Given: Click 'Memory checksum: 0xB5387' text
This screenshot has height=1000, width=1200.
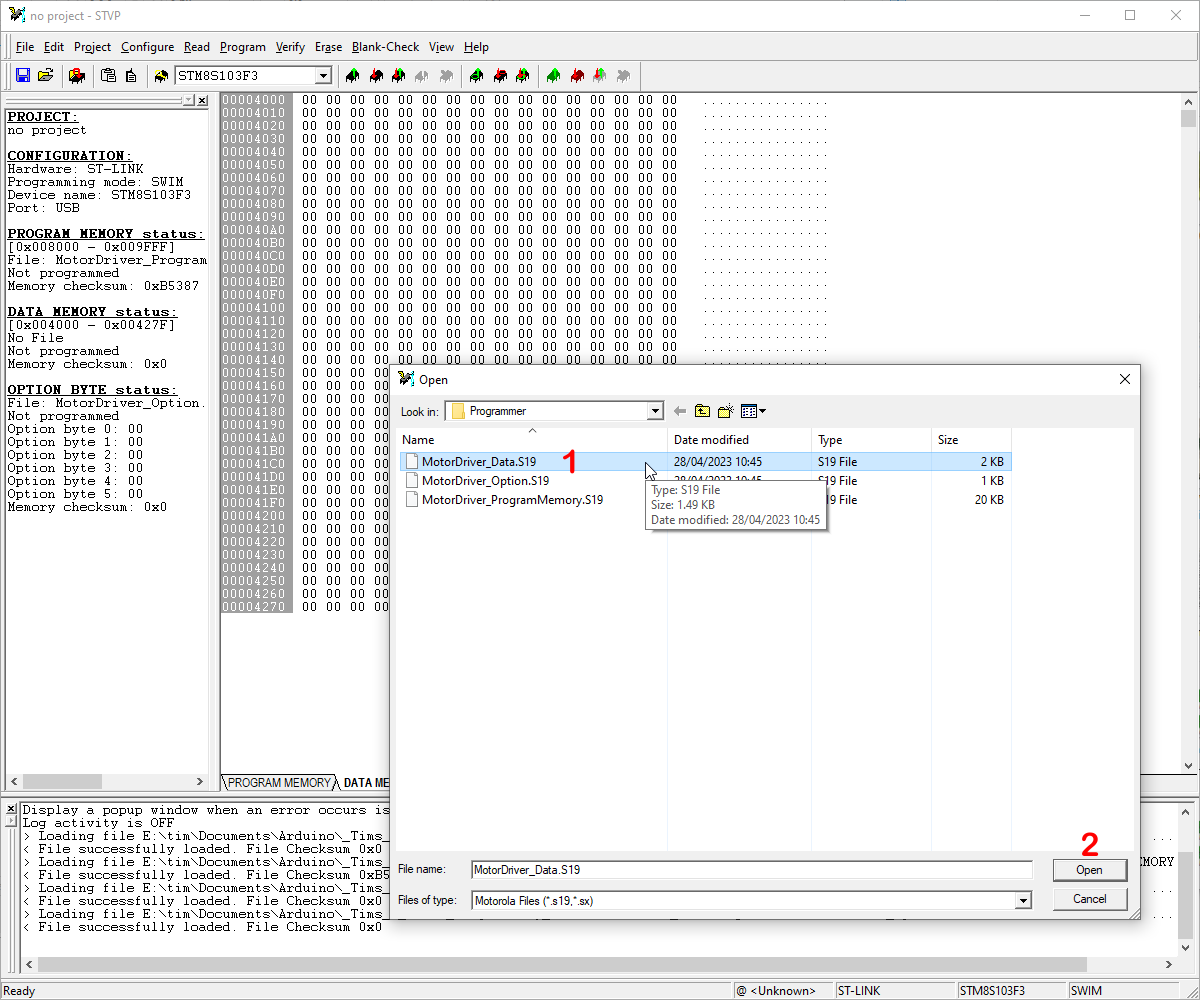Looking at the screenshot, I should tap(103, 286).
